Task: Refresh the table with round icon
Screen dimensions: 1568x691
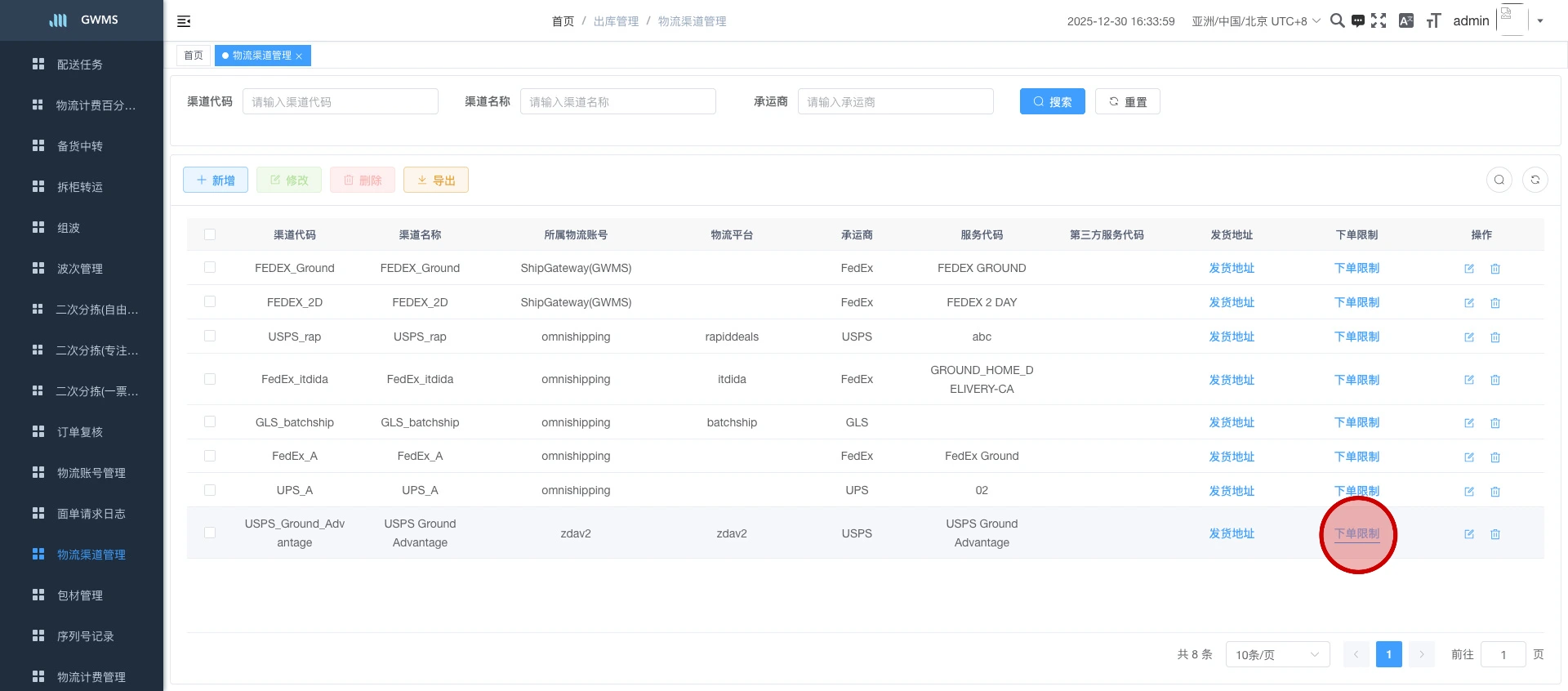Action: click(1535, 180)
